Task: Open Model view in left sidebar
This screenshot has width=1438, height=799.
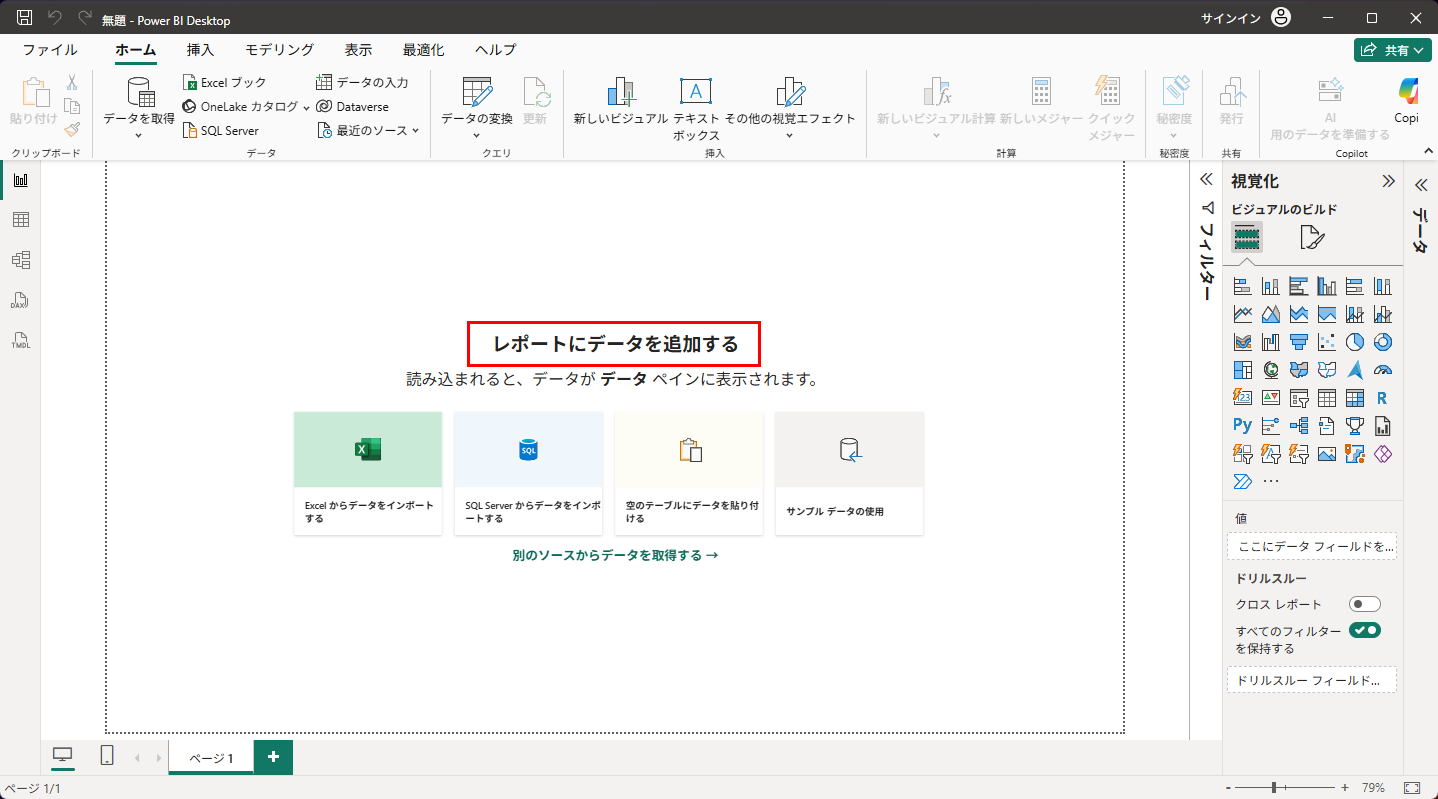Action: 20,260
